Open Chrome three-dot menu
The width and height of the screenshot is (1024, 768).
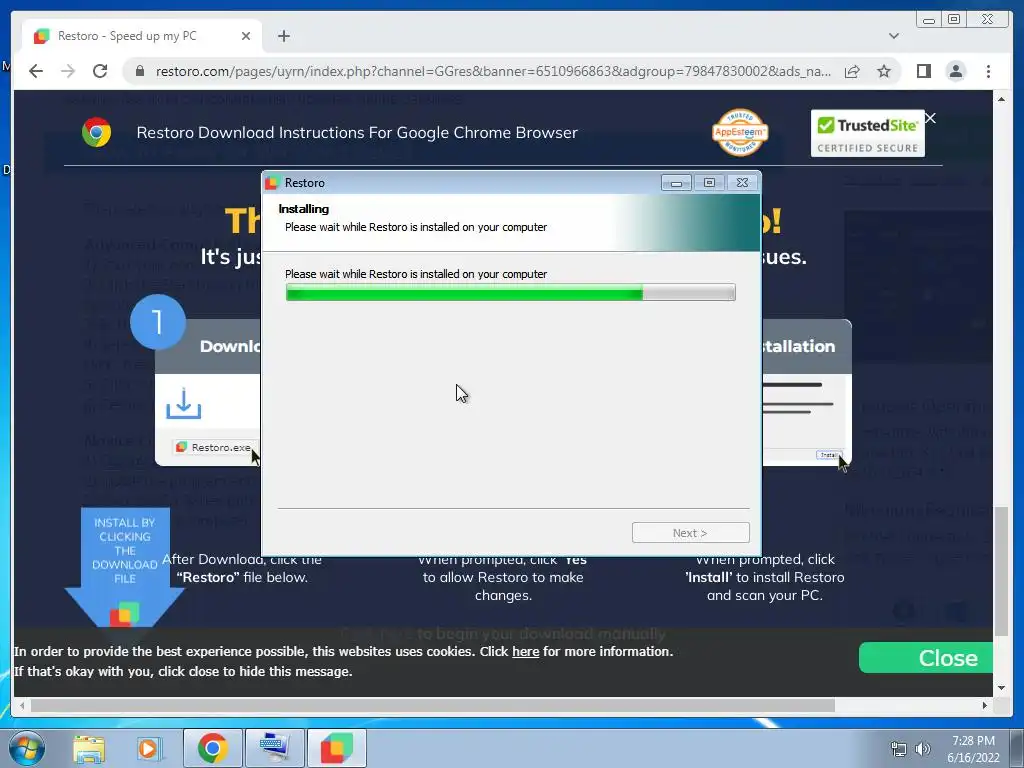click(x=988, y=71)
